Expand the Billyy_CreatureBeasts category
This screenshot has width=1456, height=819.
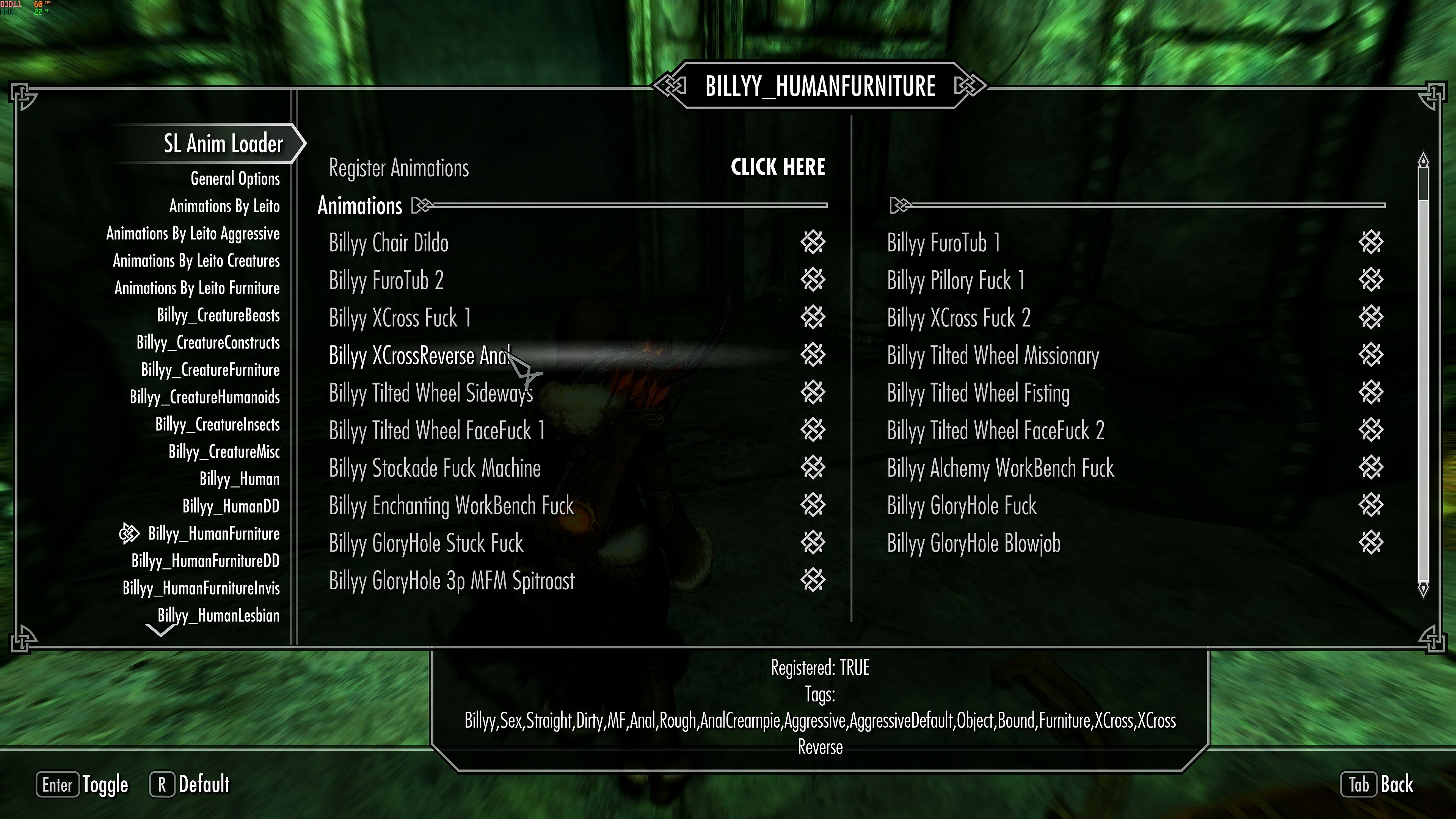click(218, 315)
